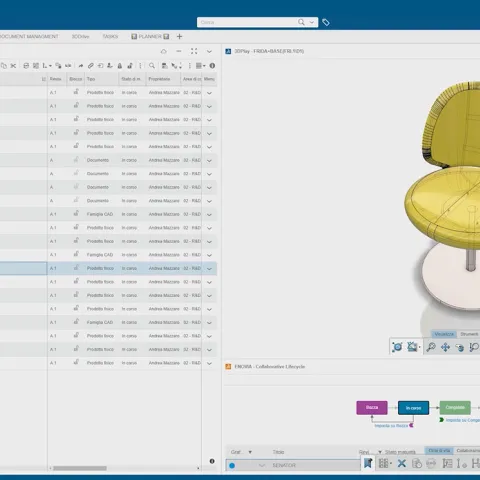The image size is (480, 480).
Task: Click the document clock icon in lifecycle toolbar
Action: pos(417,463)
